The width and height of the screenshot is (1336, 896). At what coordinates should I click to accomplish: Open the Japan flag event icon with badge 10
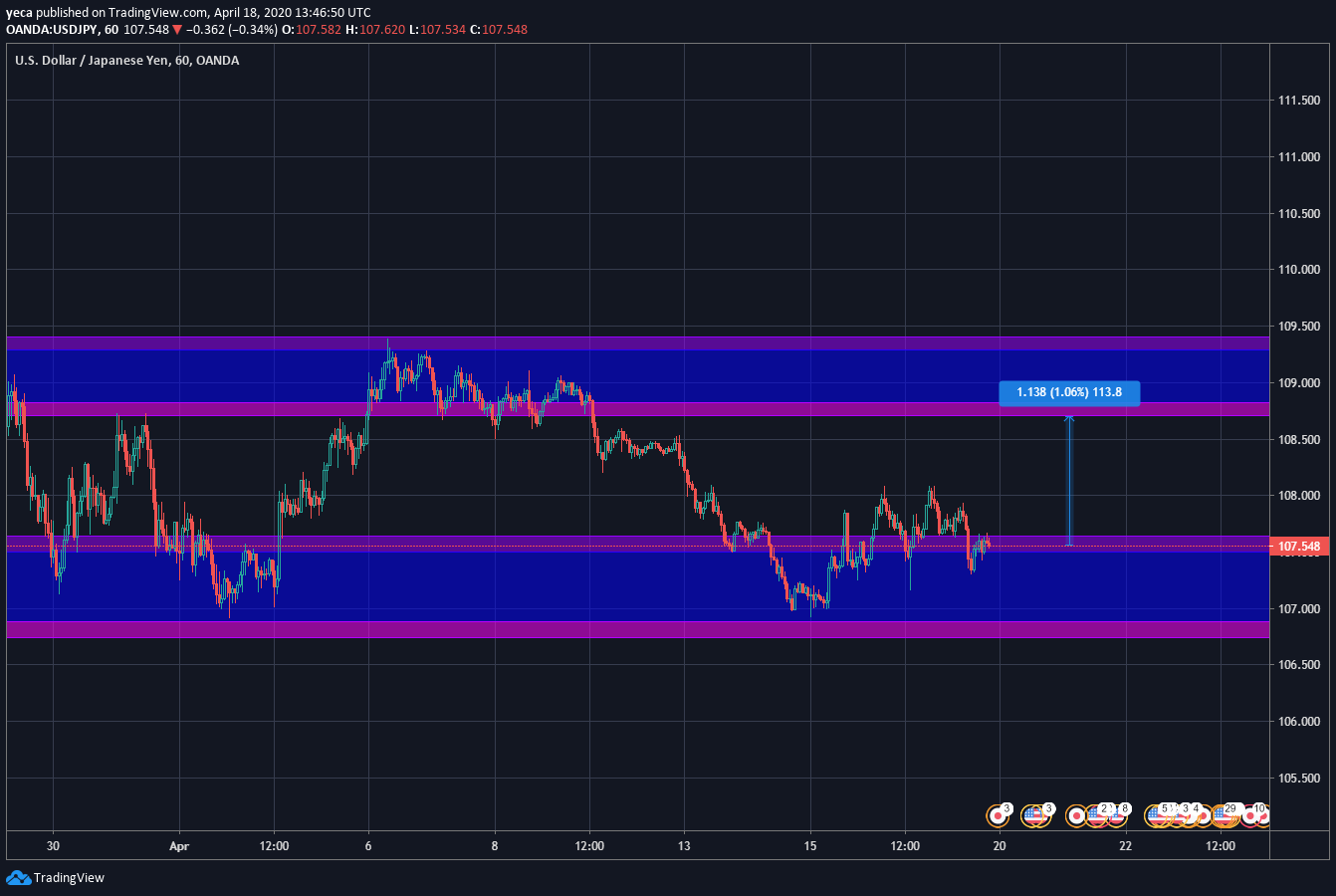[x=1250, y=815]
